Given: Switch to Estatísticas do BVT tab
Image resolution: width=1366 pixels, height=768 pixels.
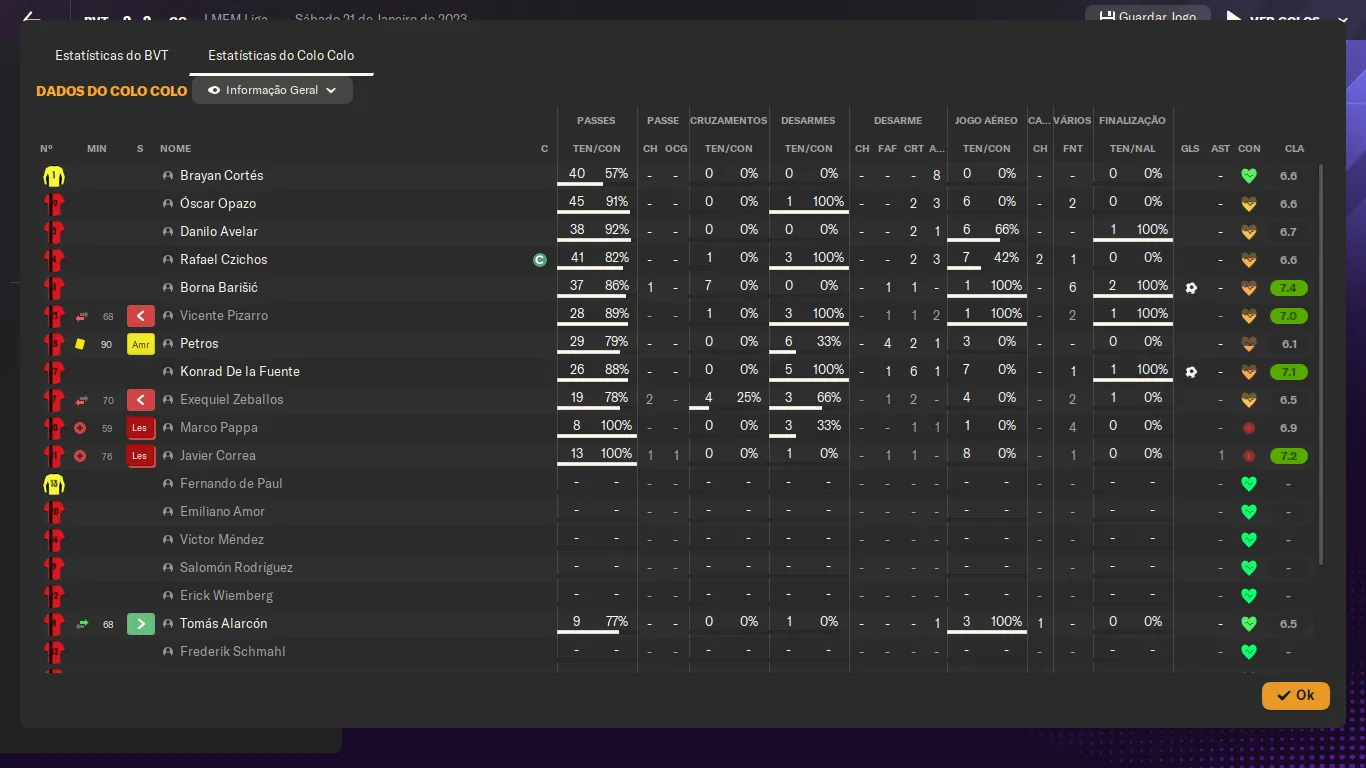Looking at the screenshot, I should pyautogui.click(x=112, y=56).
